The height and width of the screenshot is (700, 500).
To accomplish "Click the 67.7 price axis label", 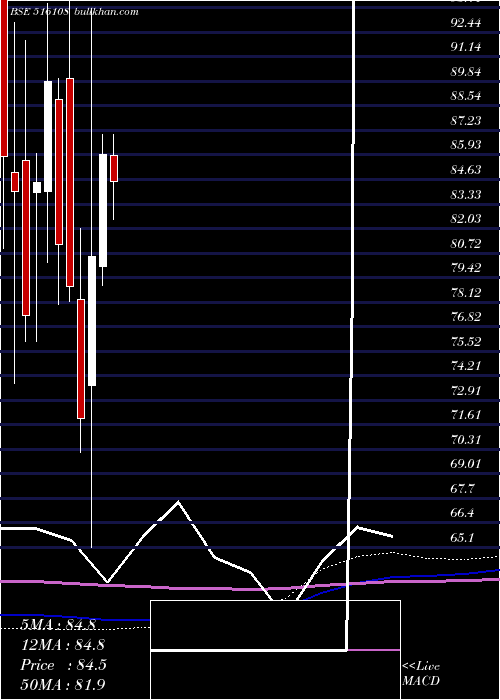I will click(462, 488).
